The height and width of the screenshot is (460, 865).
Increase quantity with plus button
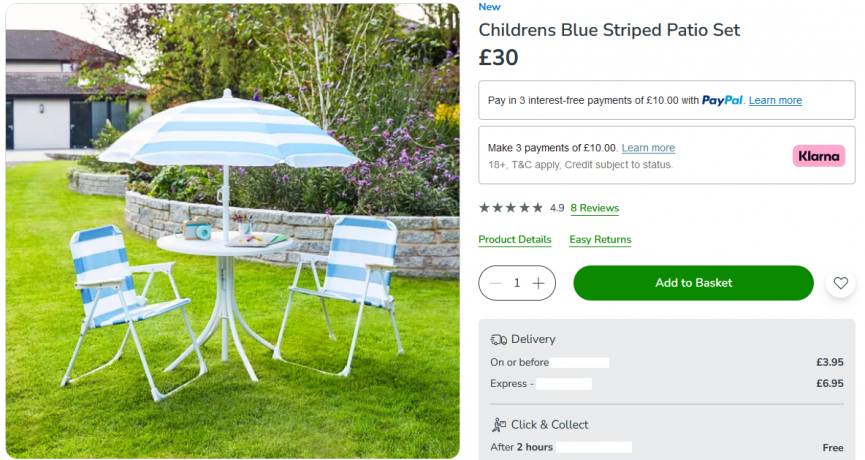538,284
